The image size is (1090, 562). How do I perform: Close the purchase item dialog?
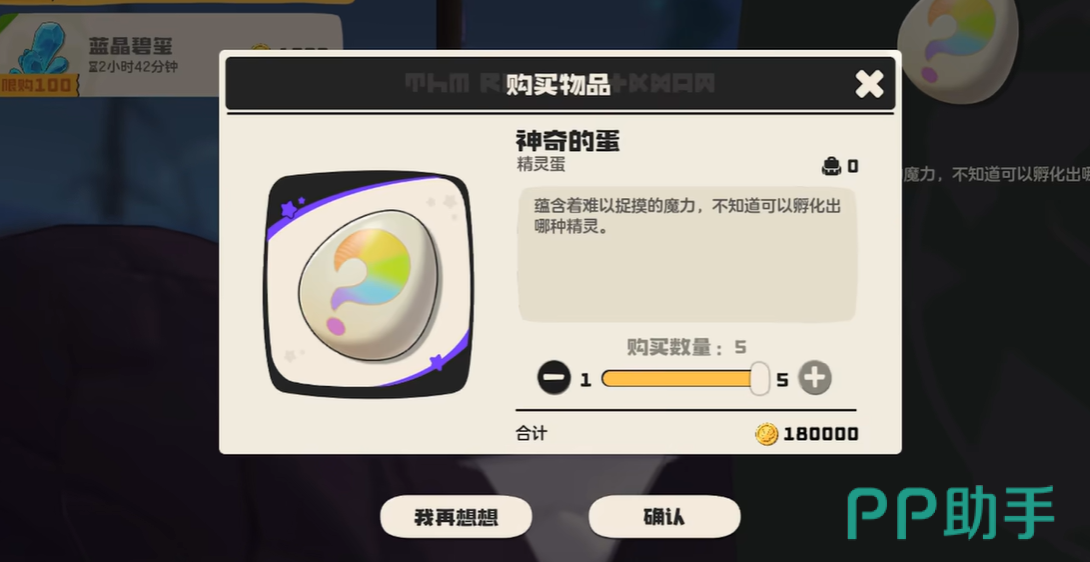coord(869,83)
